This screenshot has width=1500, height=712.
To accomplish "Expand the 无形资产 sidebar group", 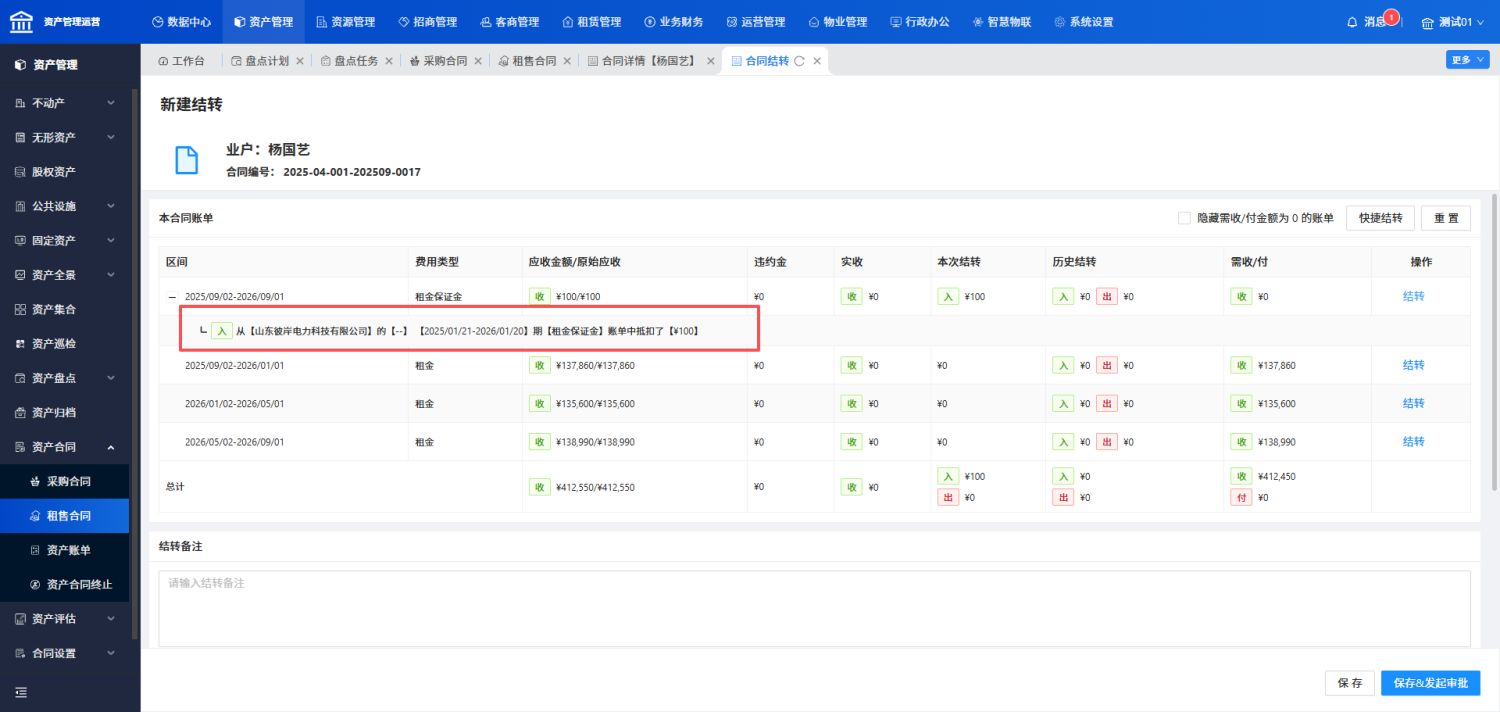I will pos(65,137).
